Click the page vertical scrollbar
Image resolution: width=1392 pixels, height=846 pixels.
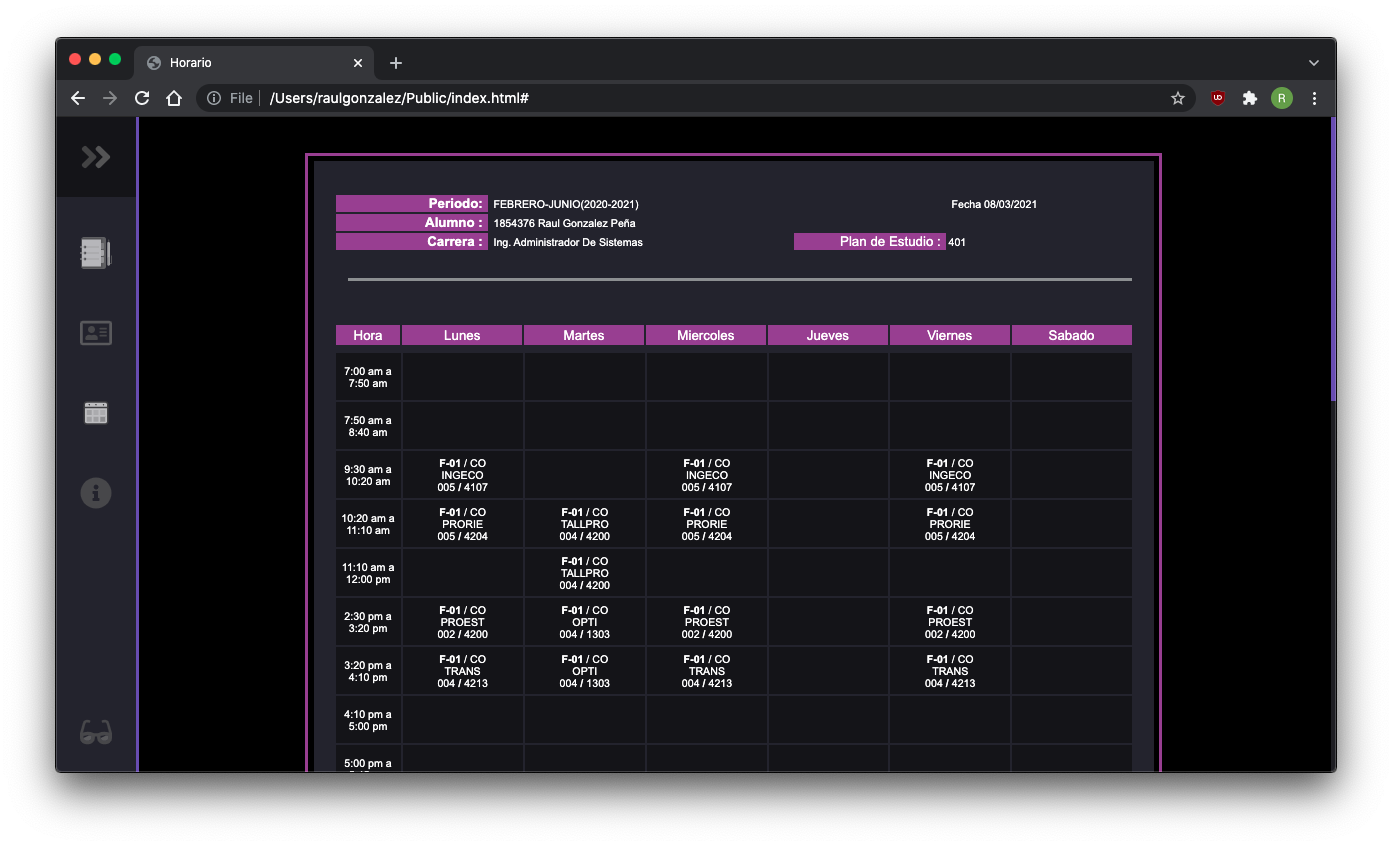1333,260
